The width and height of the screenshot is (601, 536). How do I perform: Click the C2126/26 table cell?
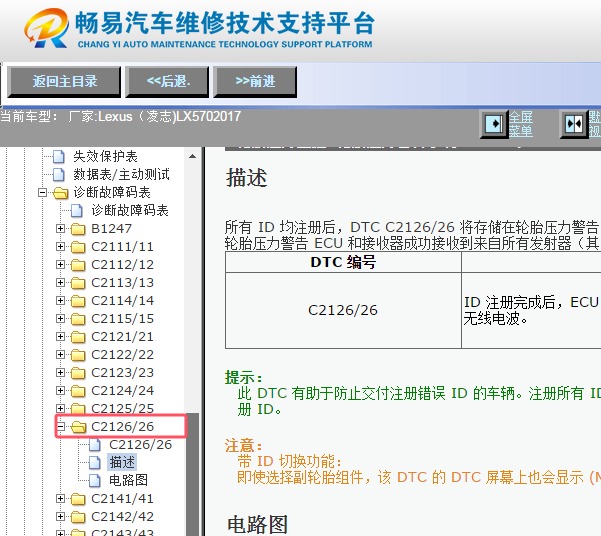coord(343,310)
